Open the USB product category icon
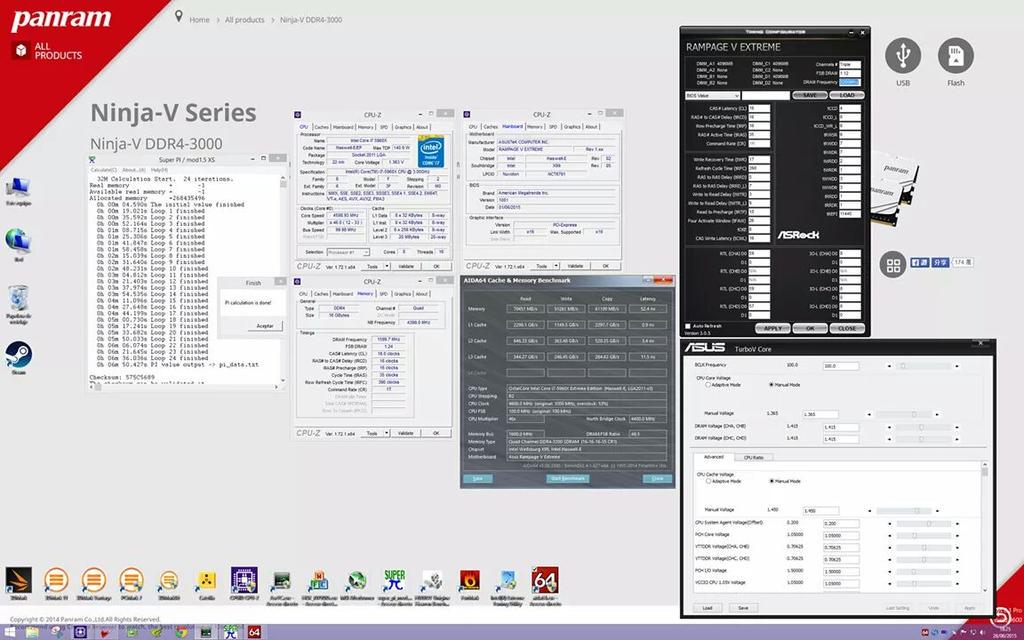 pyautogui.click(x=903, y=56)
